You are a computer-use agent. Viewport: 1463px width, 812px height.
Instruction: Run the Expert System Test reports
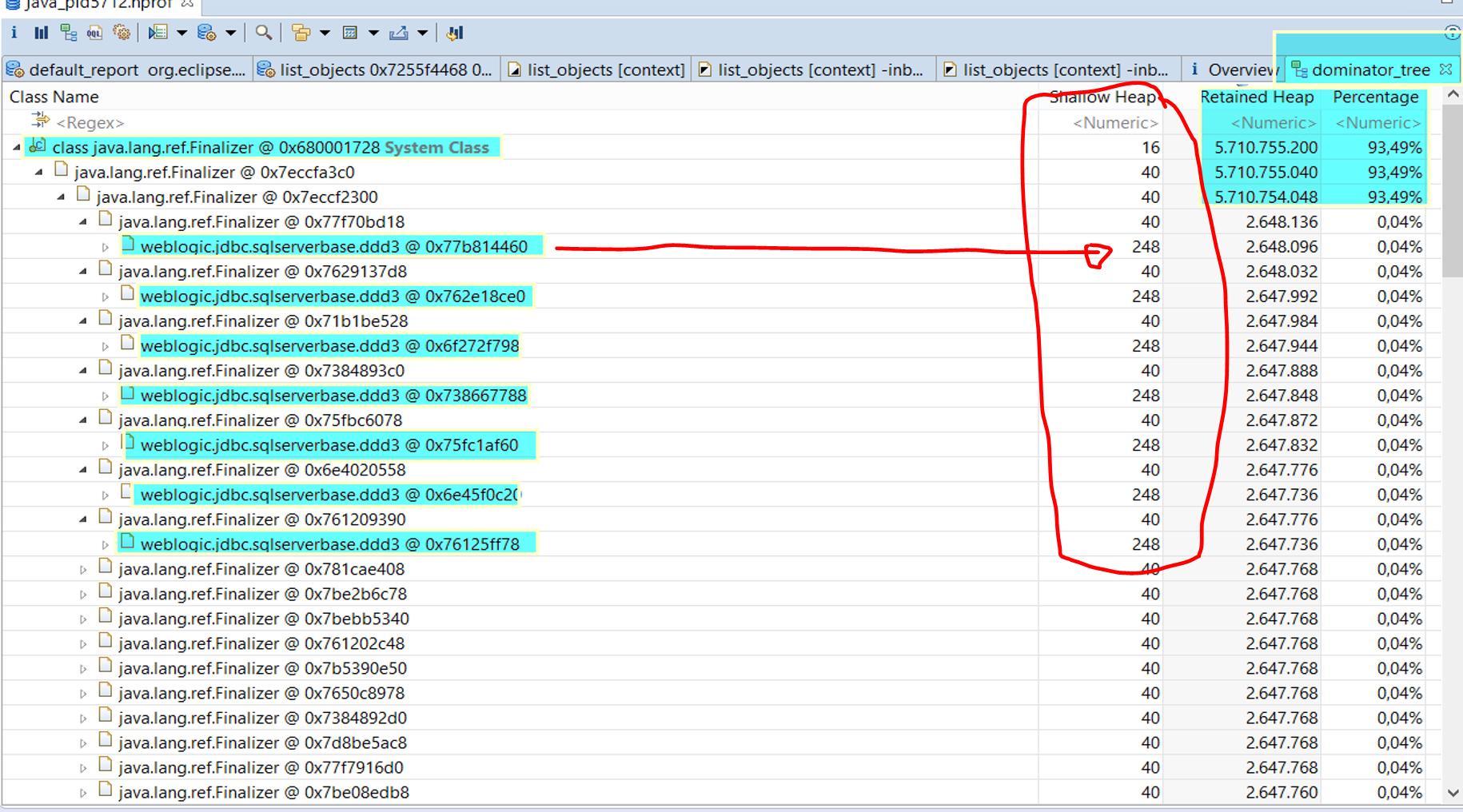tap(157, 33)
